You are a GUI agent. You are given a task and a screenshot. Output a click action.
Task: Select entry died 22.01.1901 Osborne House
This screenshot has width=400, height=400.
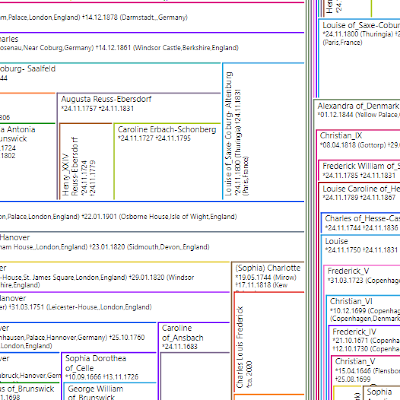pyautogui.click(x=152, y=216)
